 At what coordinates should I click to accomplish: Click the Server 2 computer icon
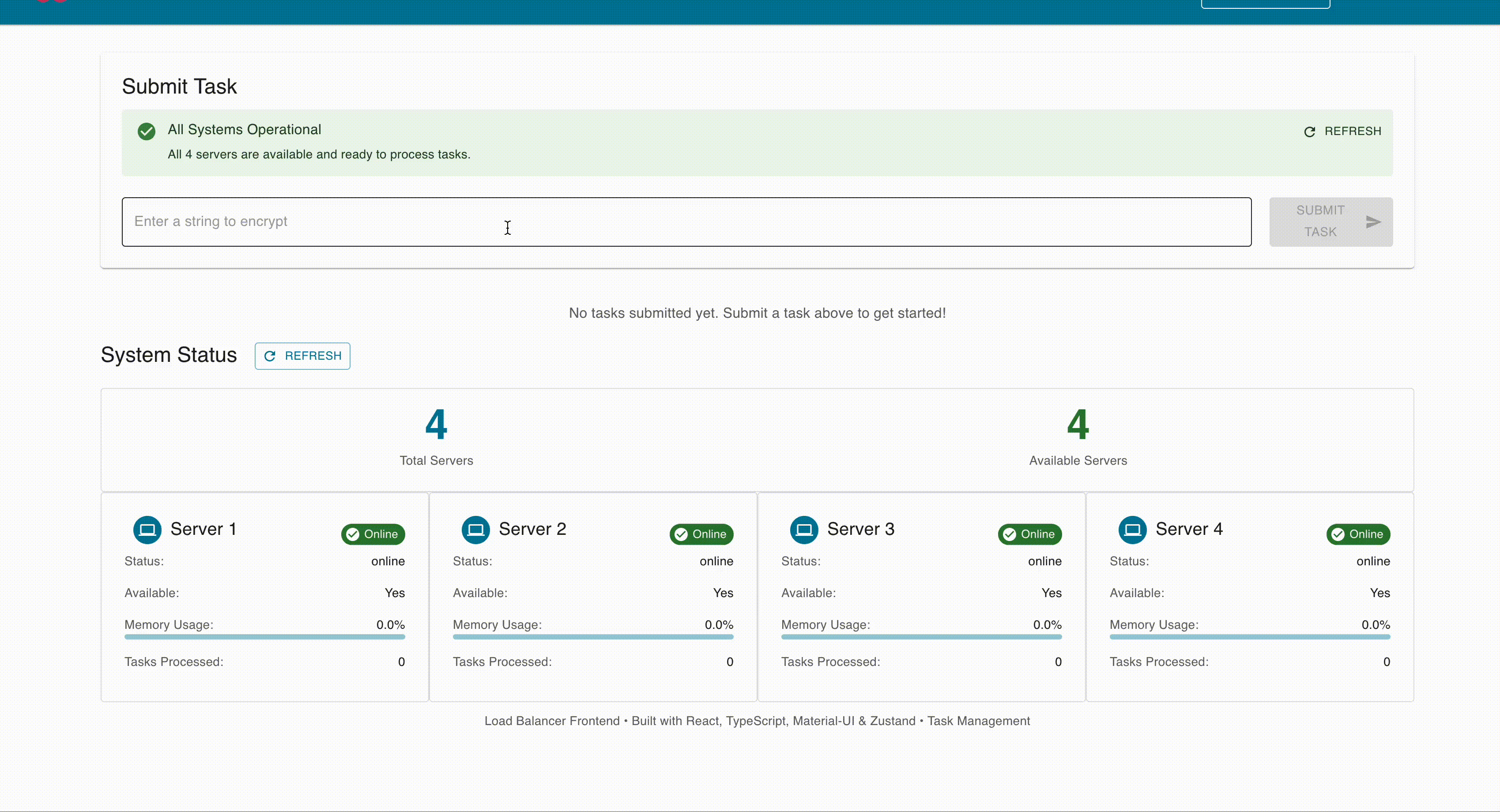(x=476, y=530)
